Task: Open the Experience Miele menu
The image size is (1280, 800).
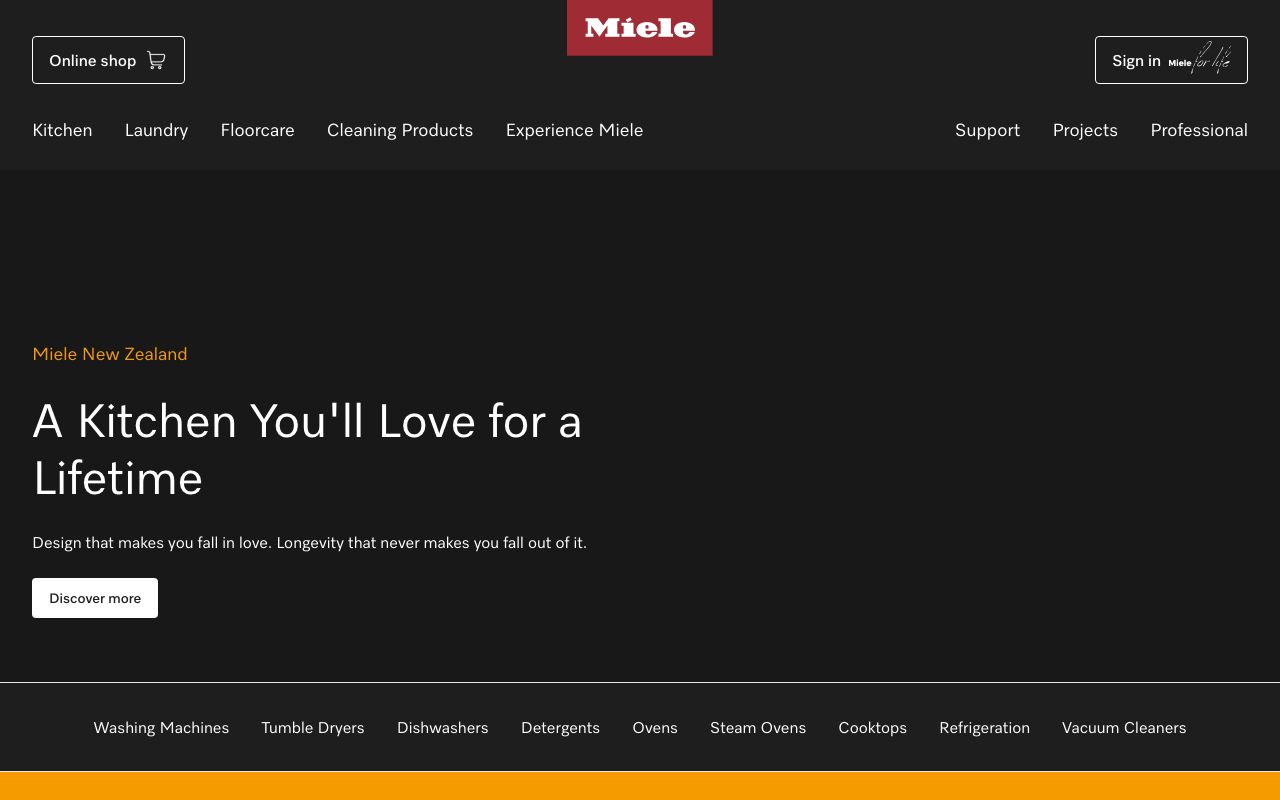Action: [x=574, y=130]
